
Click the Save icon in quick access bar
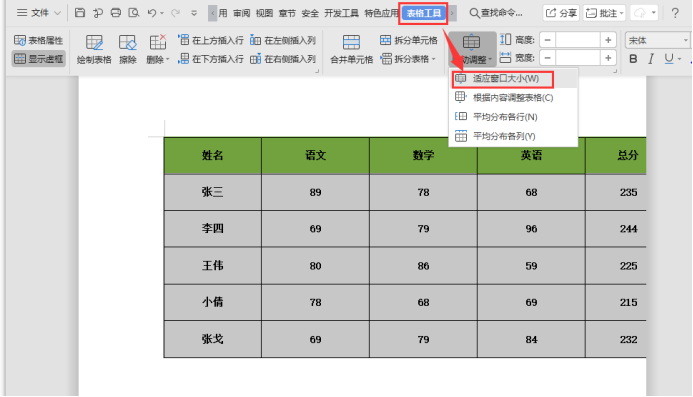pyautogui.click(x=80, y=13)
